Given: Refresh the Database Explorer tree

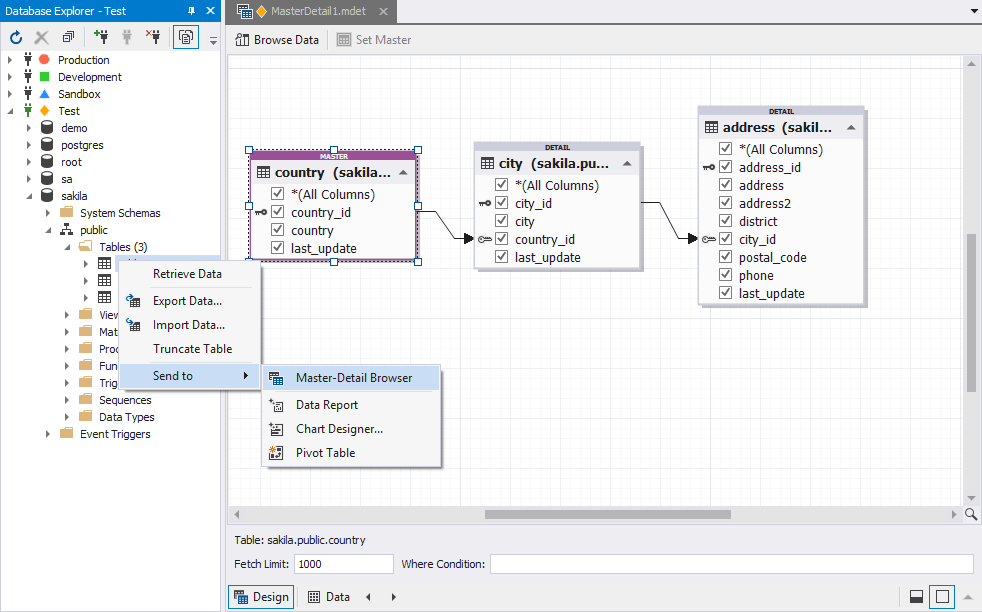Looking at the screenshot, I should tap(16, 37).
